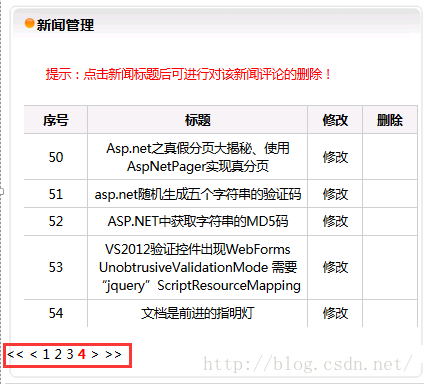Image resolution: width=424 pixels, height=384 pixels.
Task: Open page 3 in the pager
Action: point(70,354)
